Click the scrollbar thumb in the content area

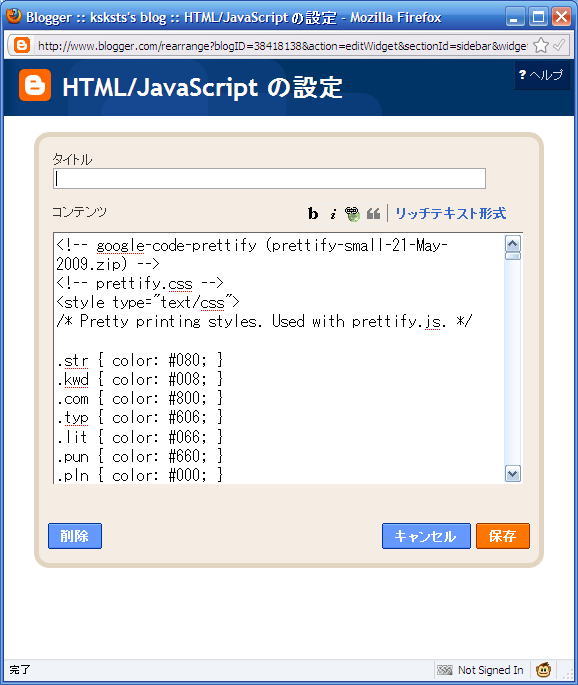[512, 256]
